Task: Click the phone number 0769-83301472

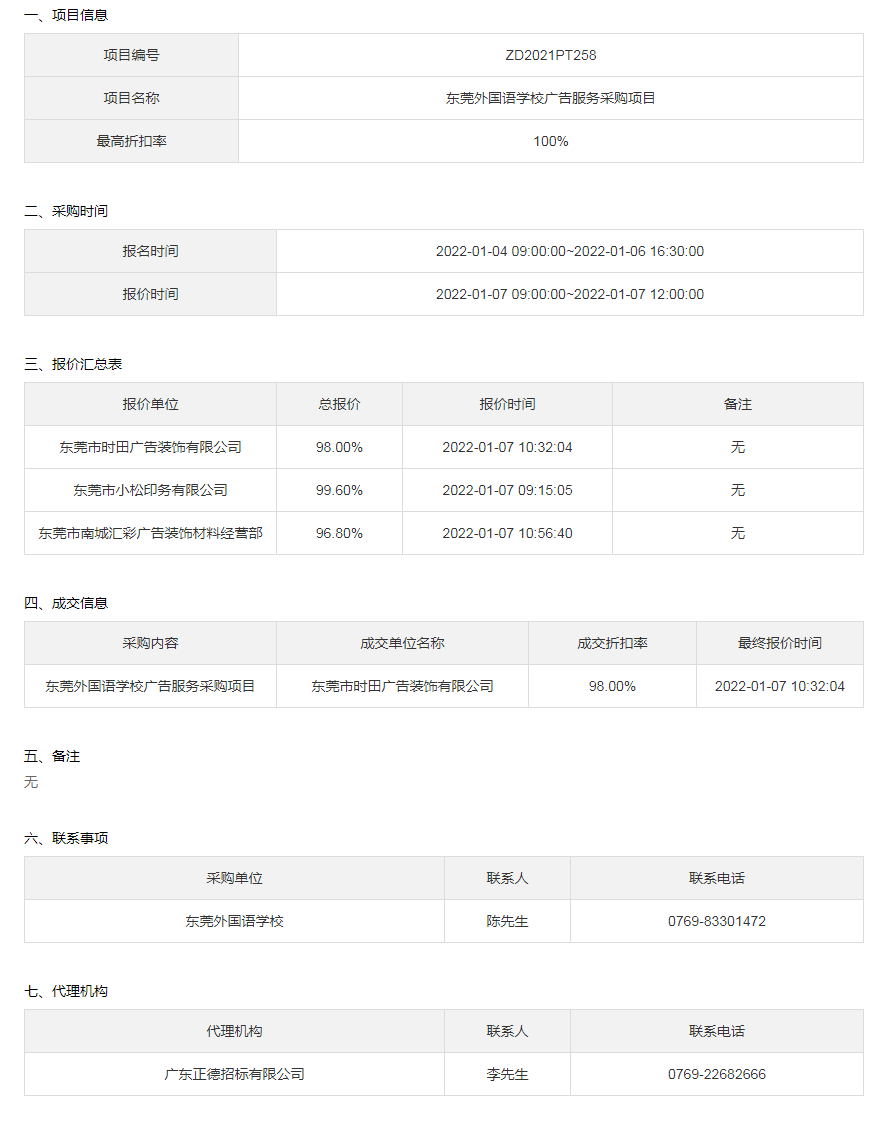Action: (717, 921)
